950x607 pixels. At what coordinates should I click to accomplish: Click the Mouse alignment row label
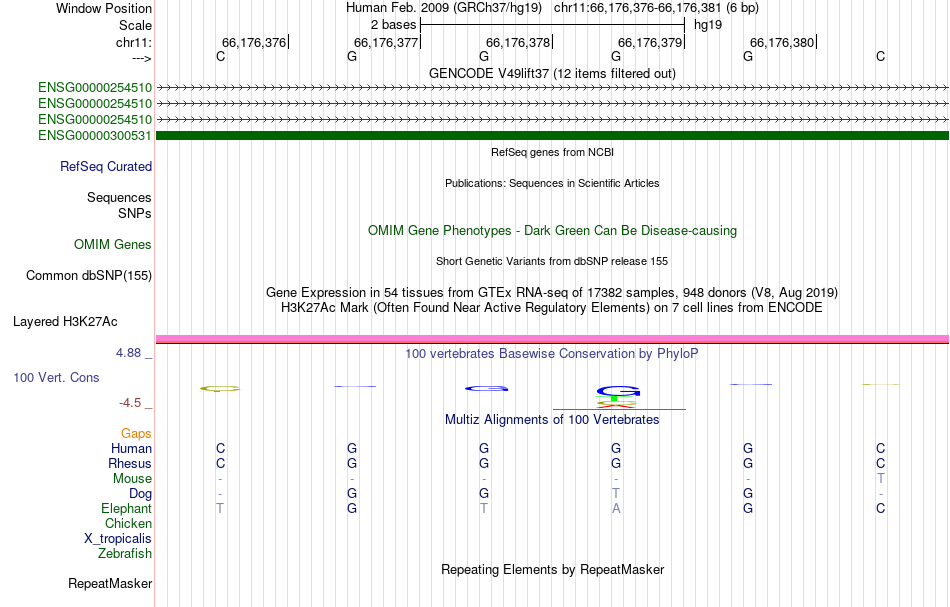click(x=132, y=479)
